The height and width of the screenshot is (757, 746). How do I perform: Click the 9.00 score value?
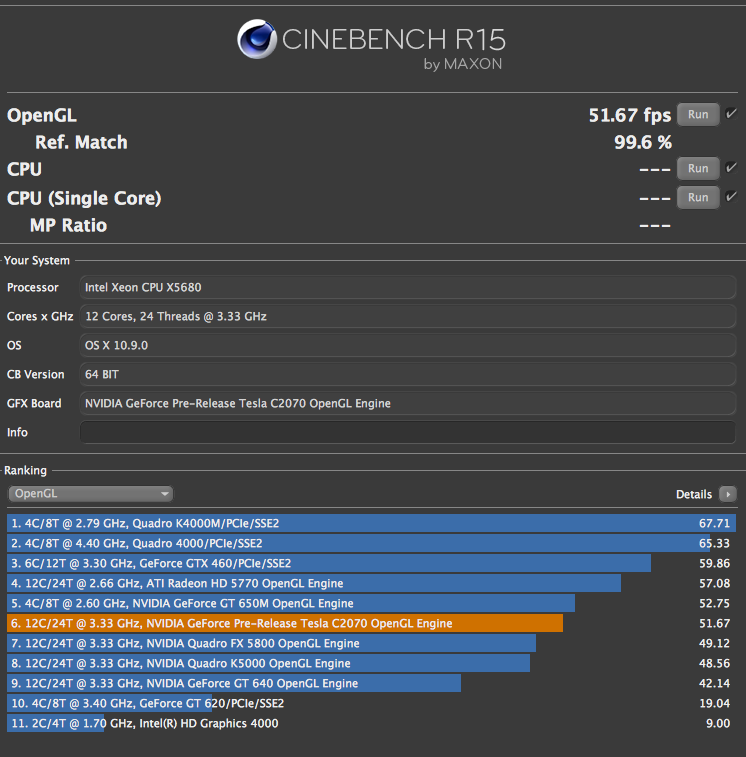(x=718, y=723)
